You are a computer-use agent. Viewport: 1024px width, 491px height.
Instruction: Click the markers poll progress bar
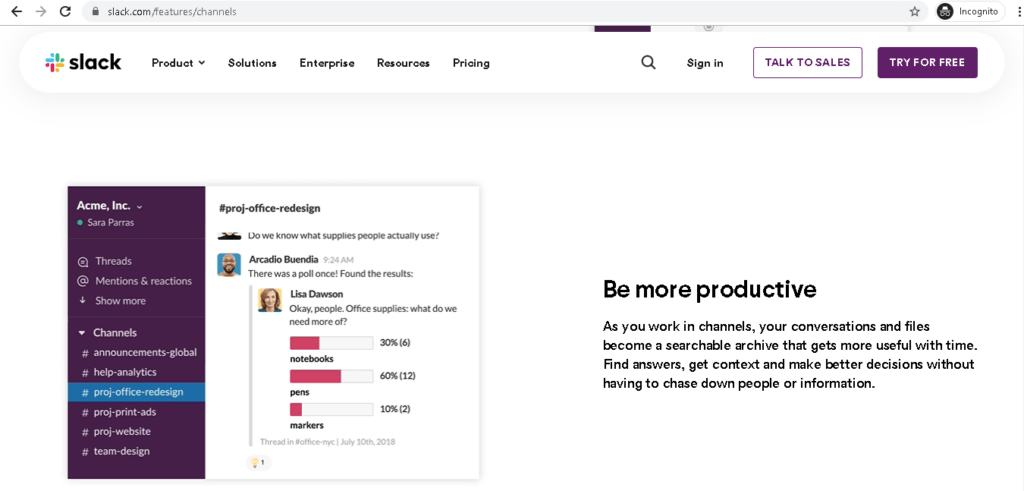pos(331,409)
